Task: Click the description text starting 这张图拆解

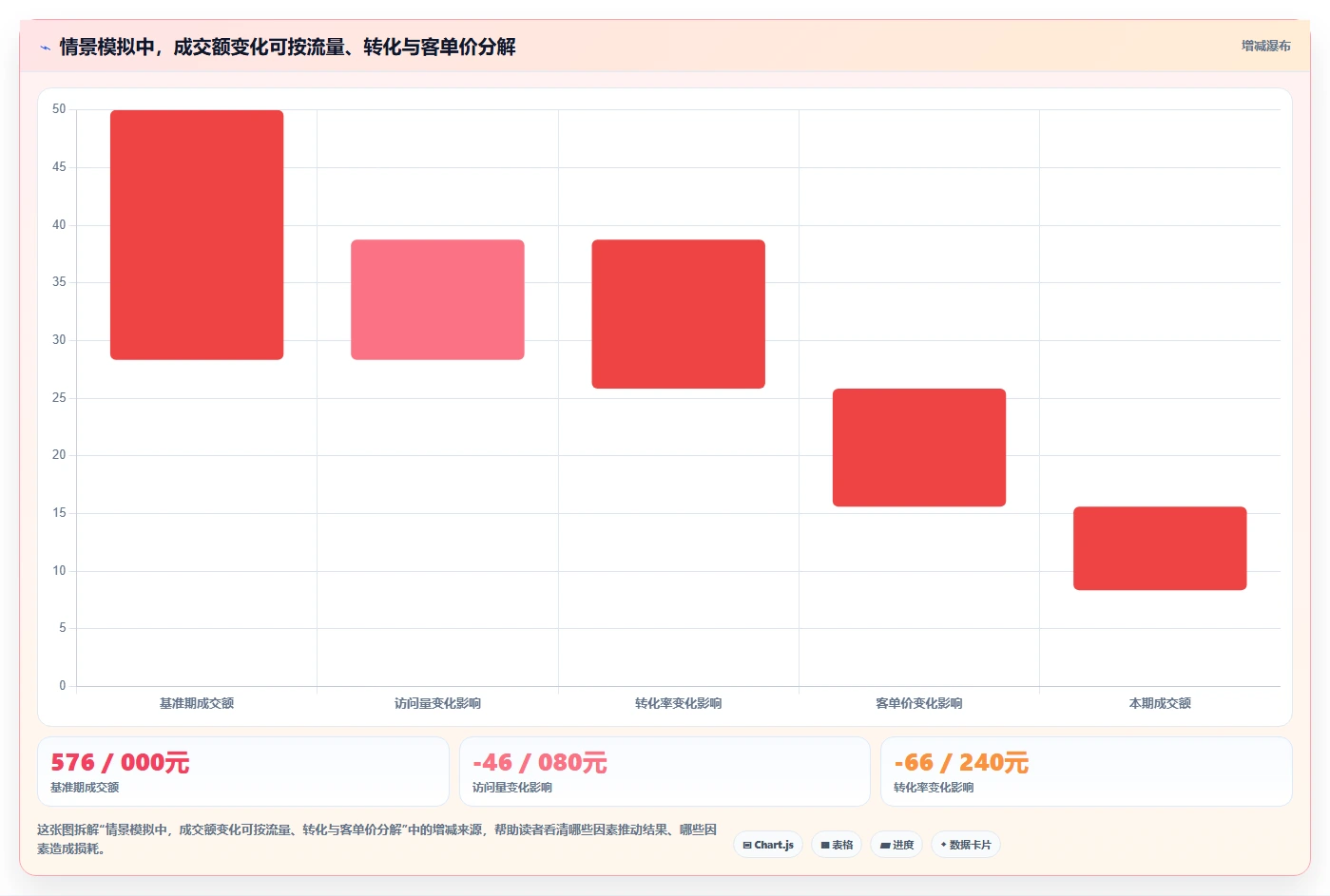Action: [377, 839]
